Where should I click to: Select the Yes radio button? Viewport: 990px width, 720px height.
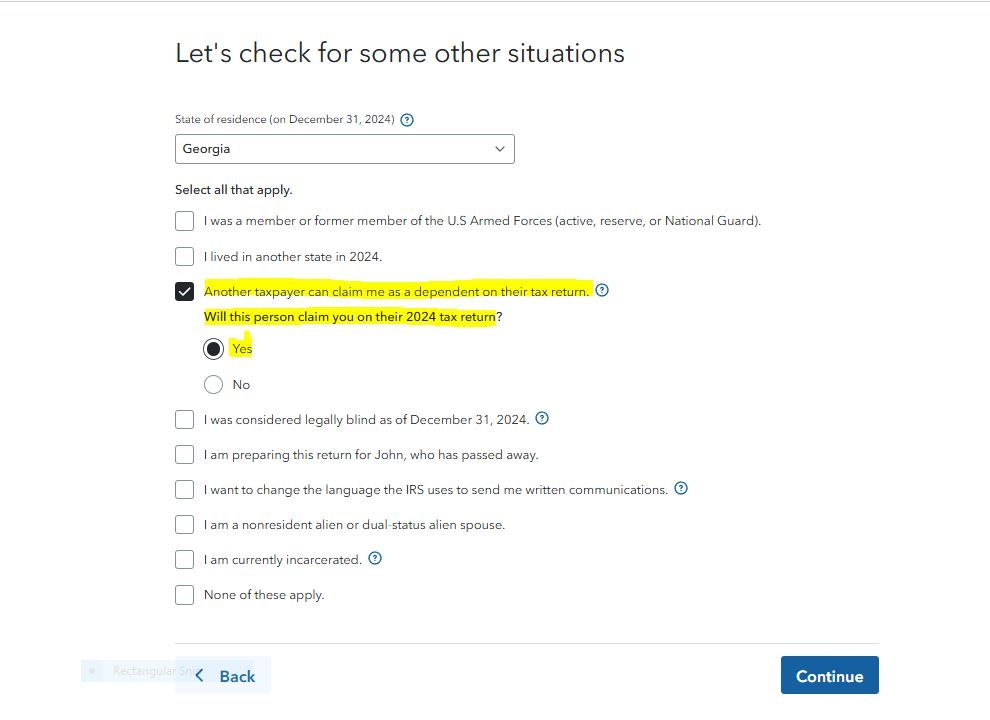[x=213, y=349]
